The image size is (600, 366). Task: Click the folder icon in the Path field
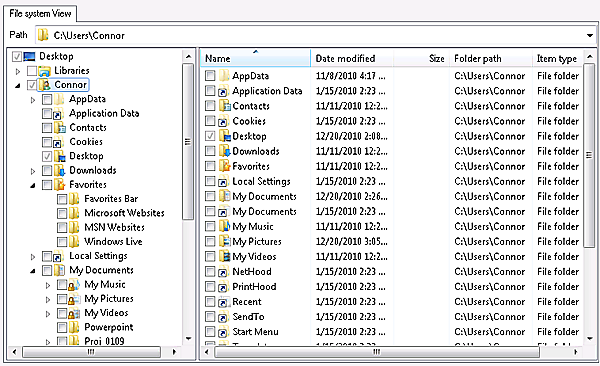tap(44, 35)
